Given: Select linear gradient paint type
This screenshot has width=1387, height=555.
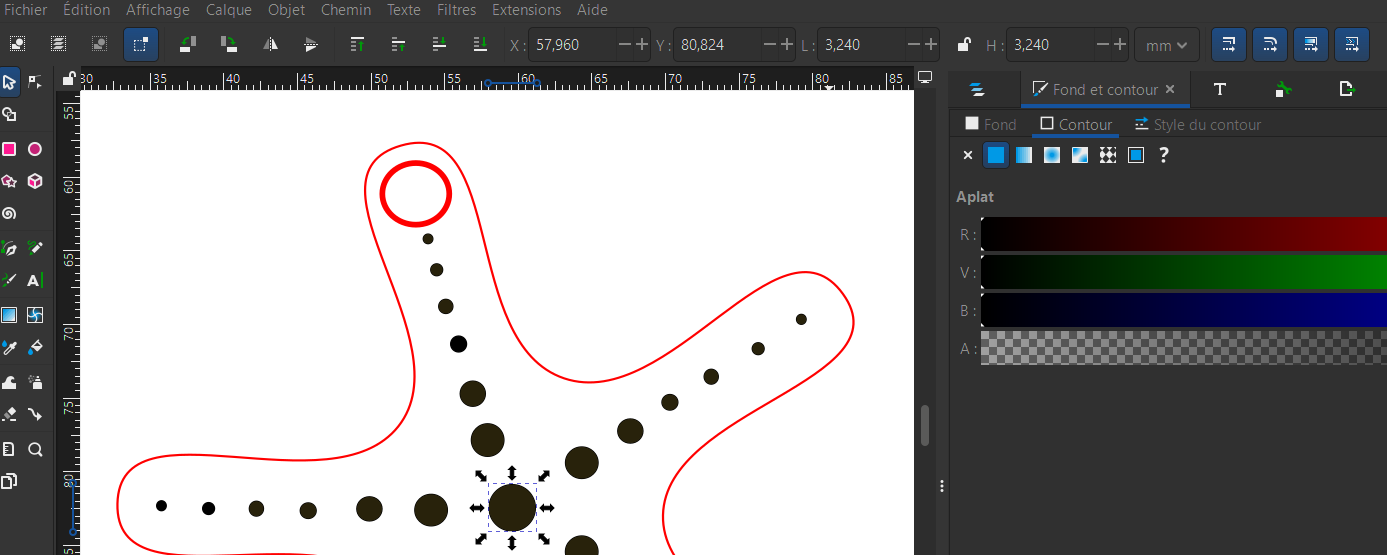Looking at the screenshot, I should coord(1023,155).
